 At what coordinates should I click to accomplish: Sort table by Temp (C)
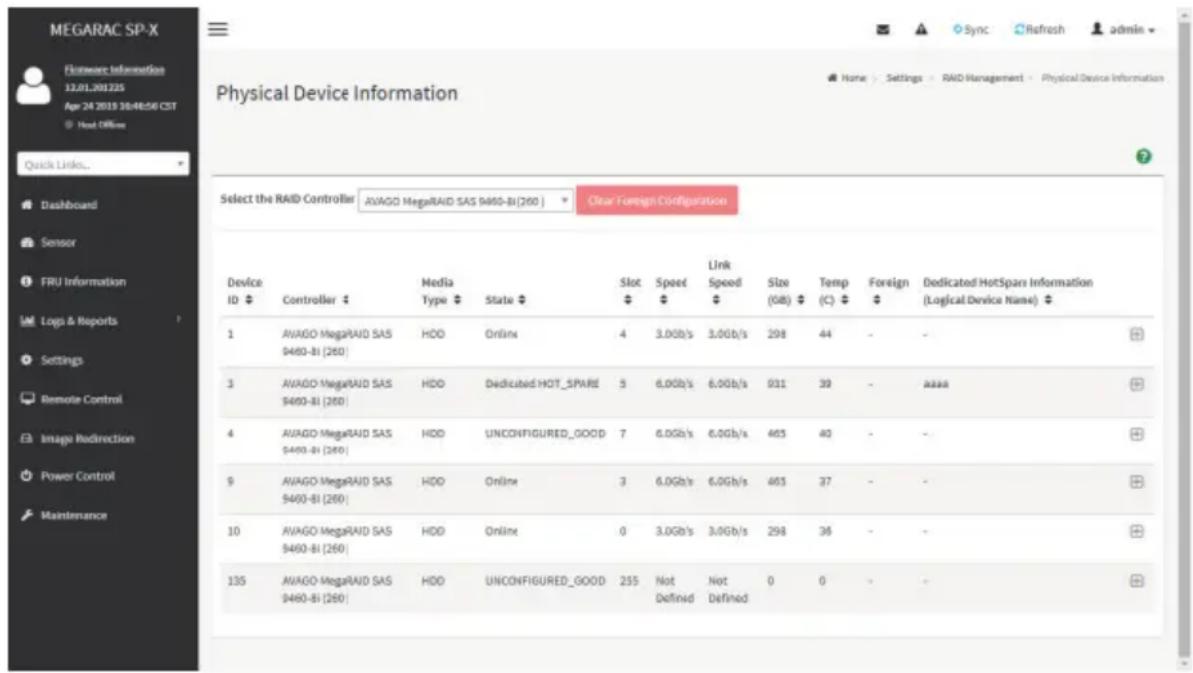833,291
